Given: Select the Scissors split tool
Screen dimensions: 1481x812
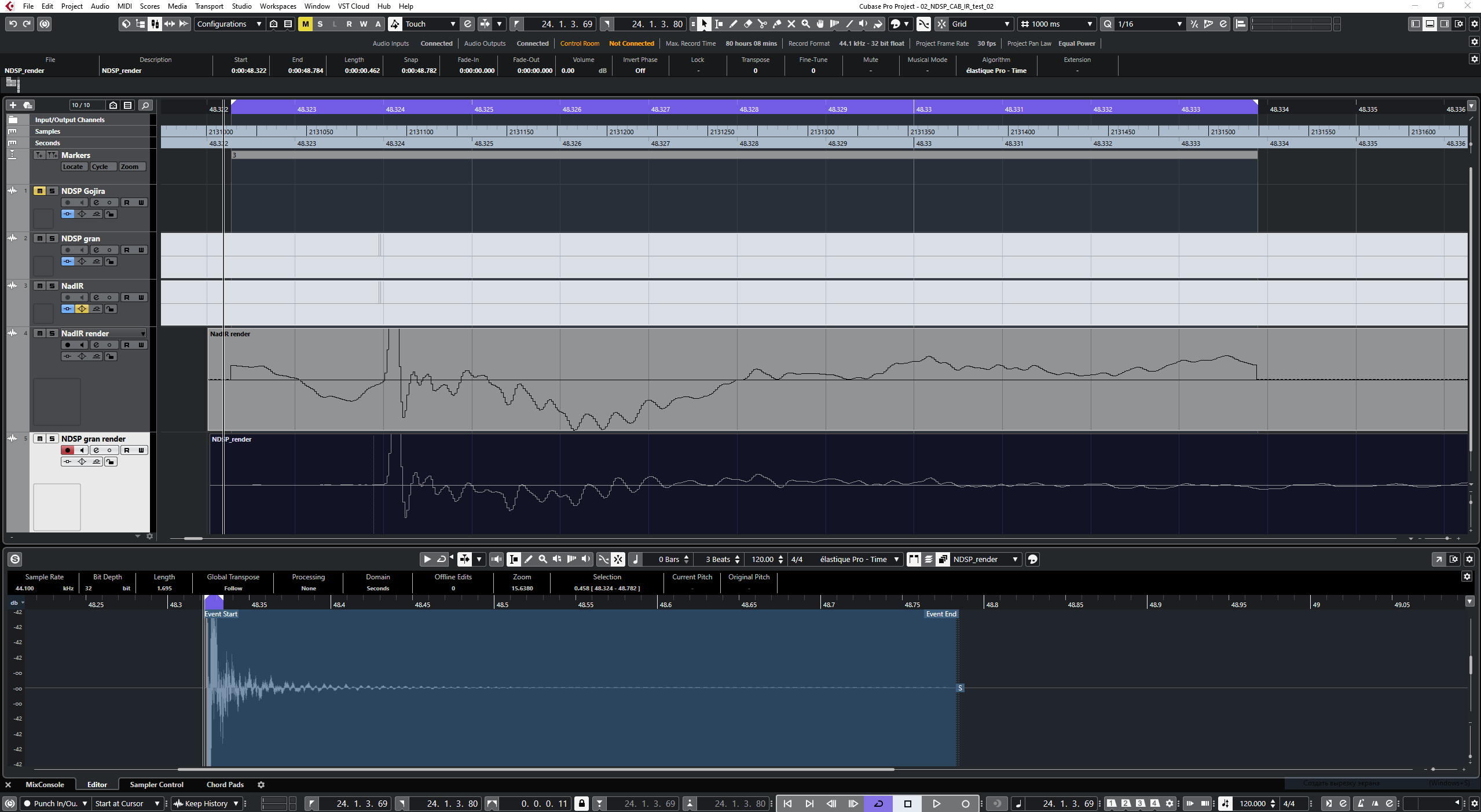Looking at the screenshot, I should 762,24.
